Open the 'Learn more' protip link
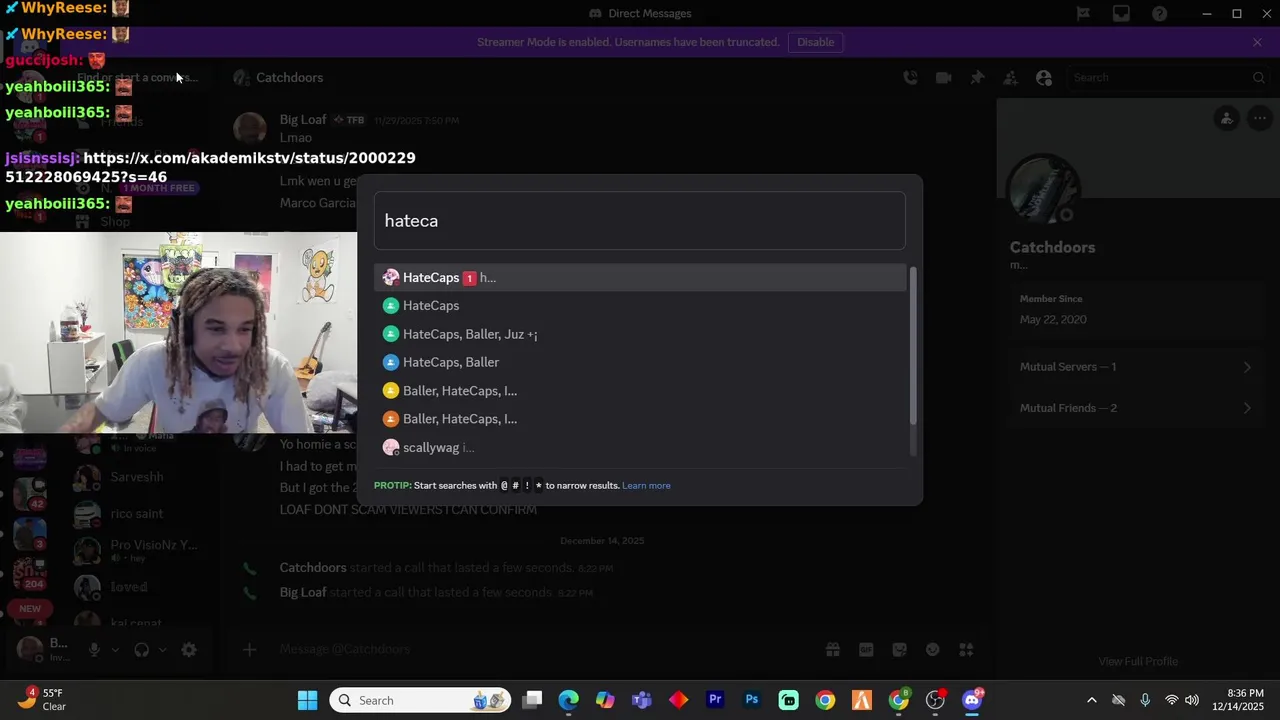The height and width of the screenshot is (720, 1280). coord(646,486)
